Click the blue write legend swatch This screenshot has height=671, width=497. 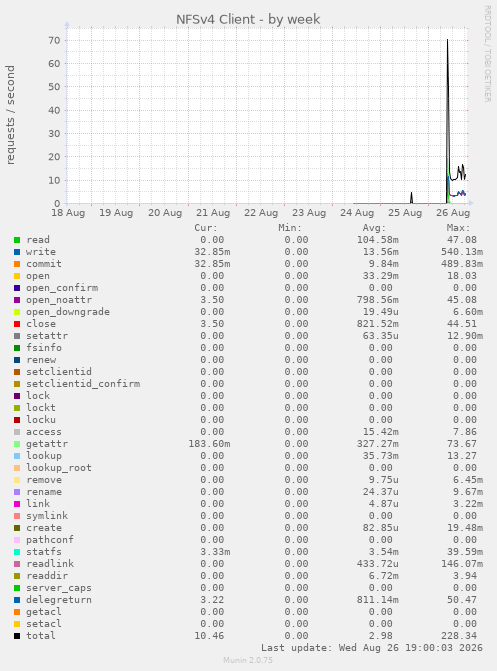point(17,252)
